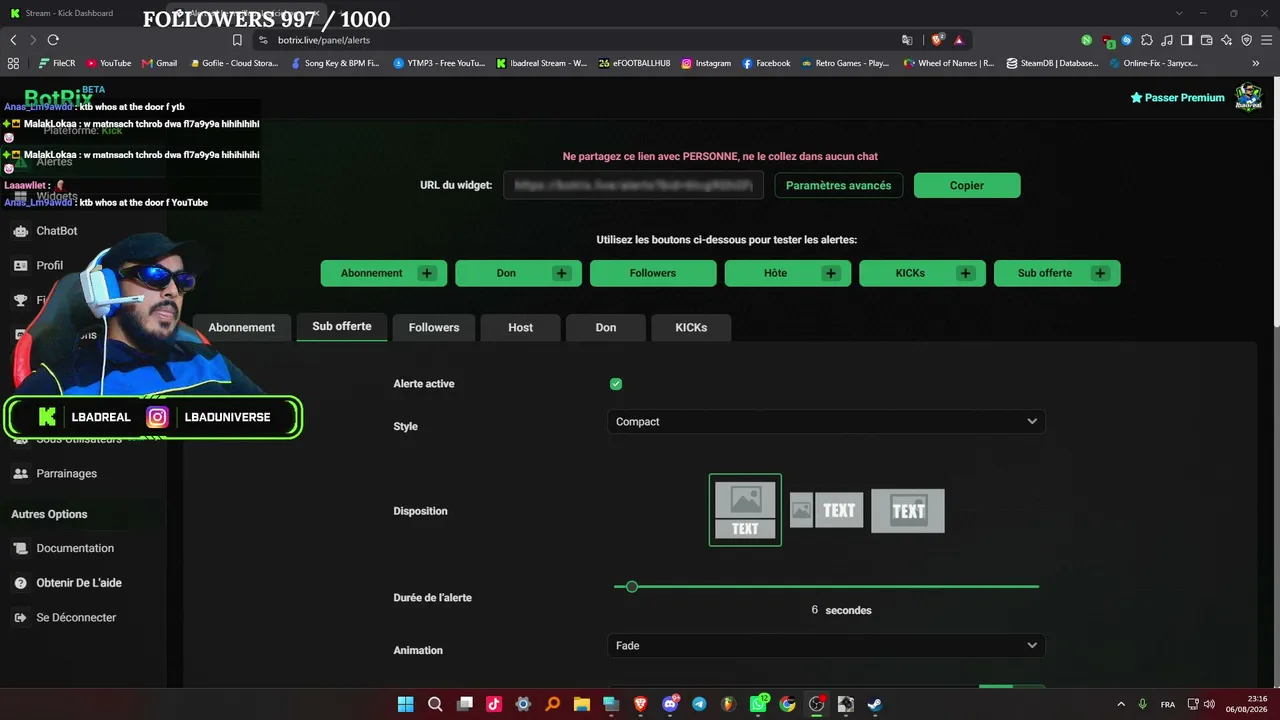The image size is (1280, 720).
Task: Click the Parrainages people icon
Action: (x=21, y=473)
